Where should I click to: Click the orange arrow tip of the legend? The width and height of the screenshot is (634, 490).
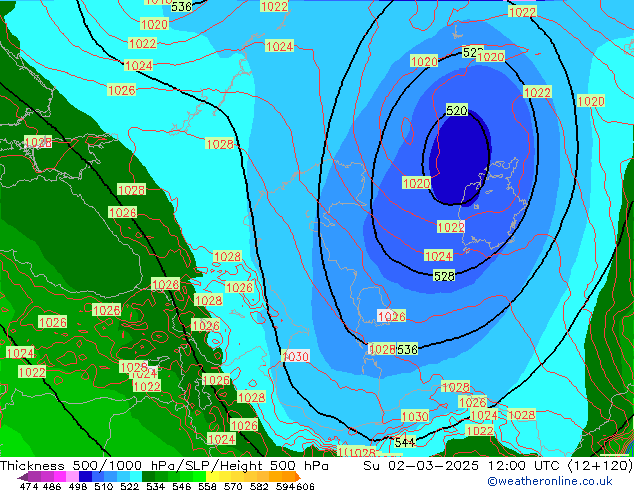(x=298, y=477)
